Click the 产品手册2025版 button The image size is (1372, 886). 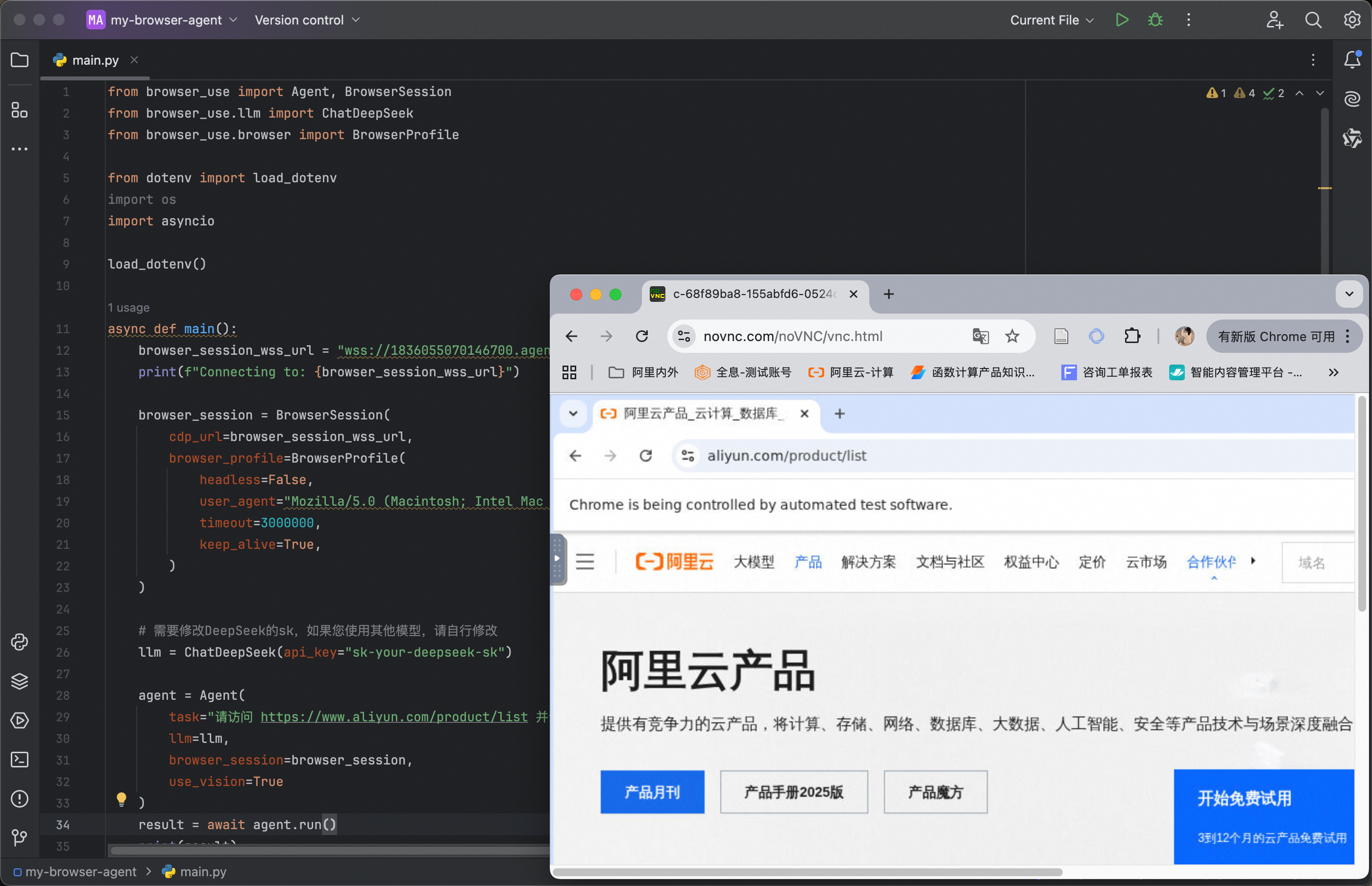[793, 792]
